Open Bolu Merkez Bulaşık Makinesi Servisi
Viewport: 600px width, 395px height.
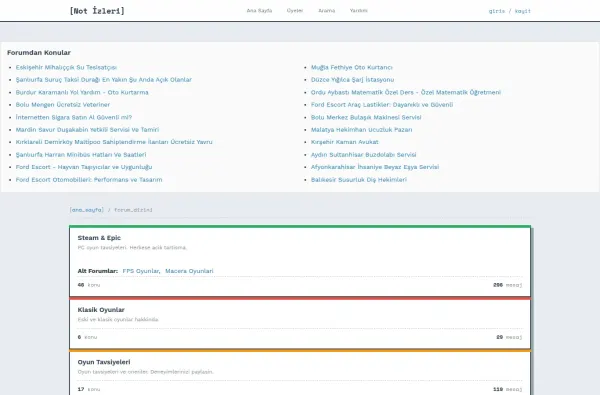[366, 117]
